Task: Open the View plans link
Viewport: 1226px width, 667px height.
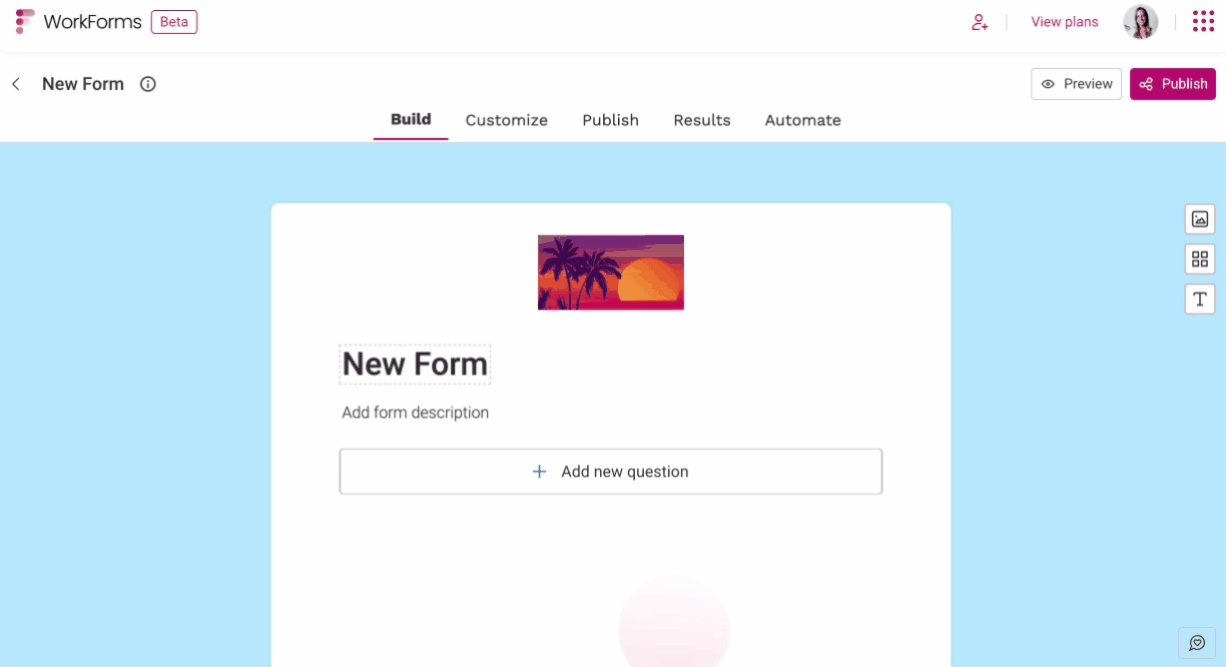Action: [x=1065, y=22]
